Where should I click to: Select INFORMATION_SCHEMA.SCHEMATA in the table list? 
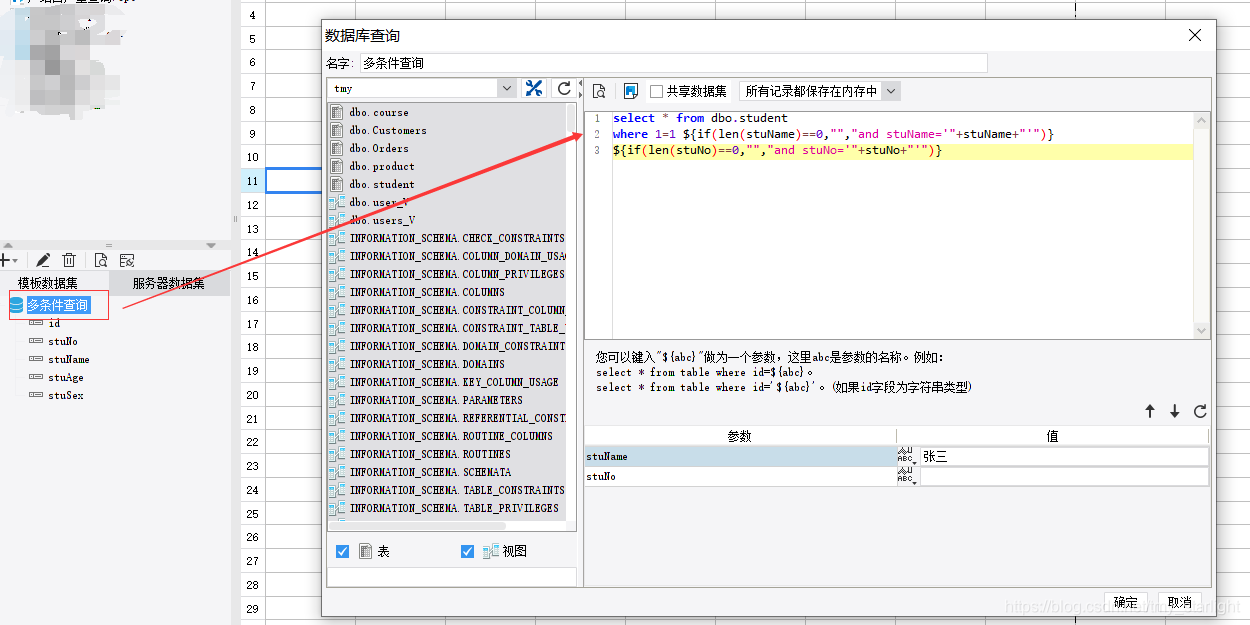(430, 472)
